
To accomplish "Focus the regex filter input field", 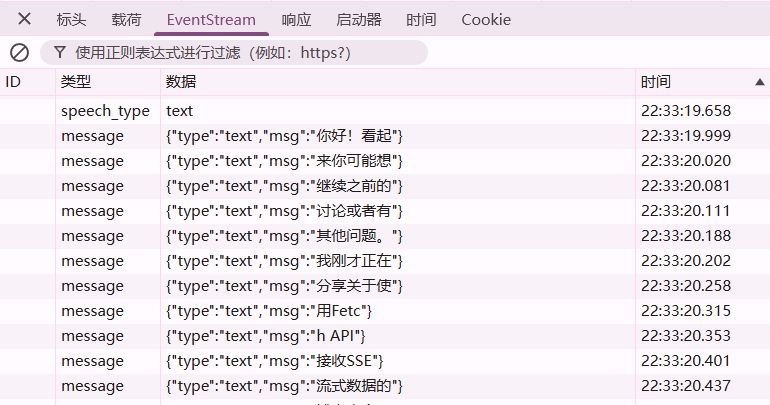I will 234,53.
